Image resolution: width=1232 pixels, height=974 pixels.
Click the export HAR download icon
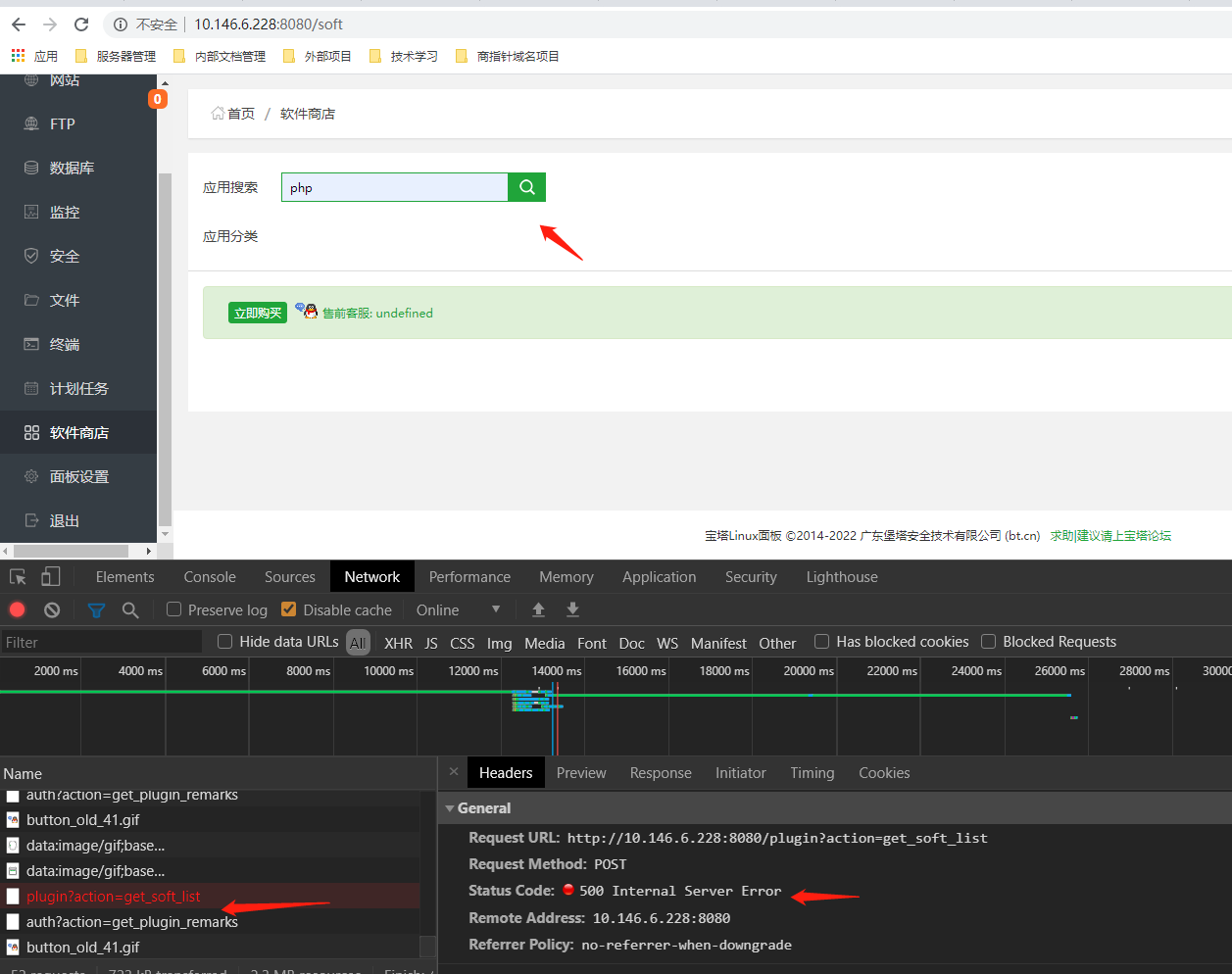pos(572,609)
